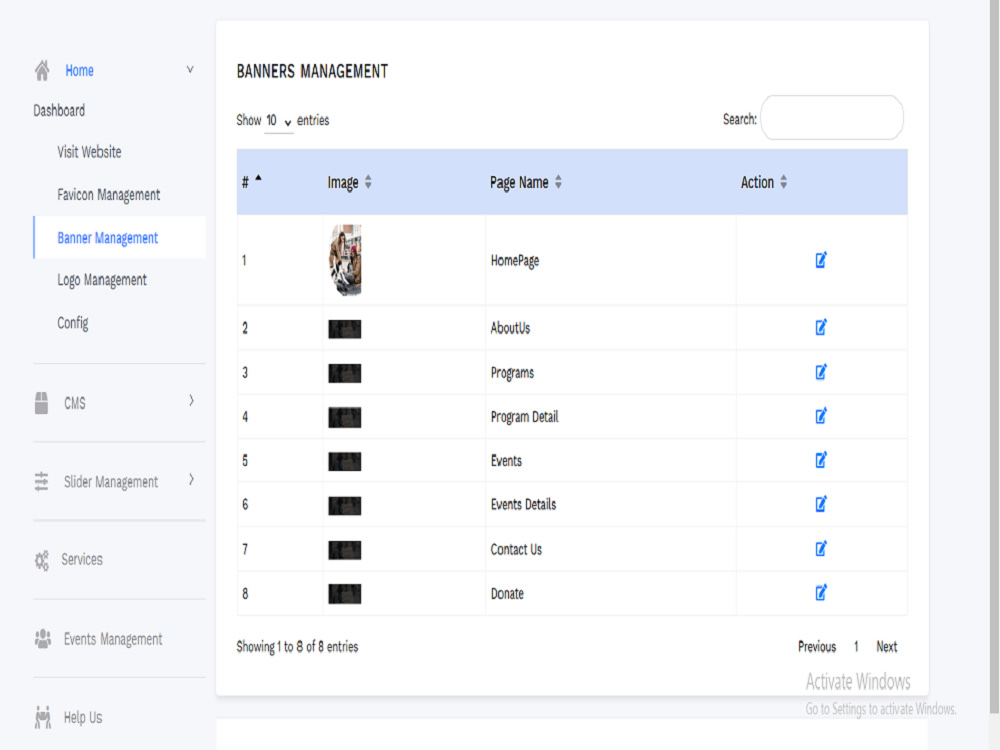Open Slider Management menu
Image resolution: width=1000 pixels, height=750 pixels.
point(111,482)
